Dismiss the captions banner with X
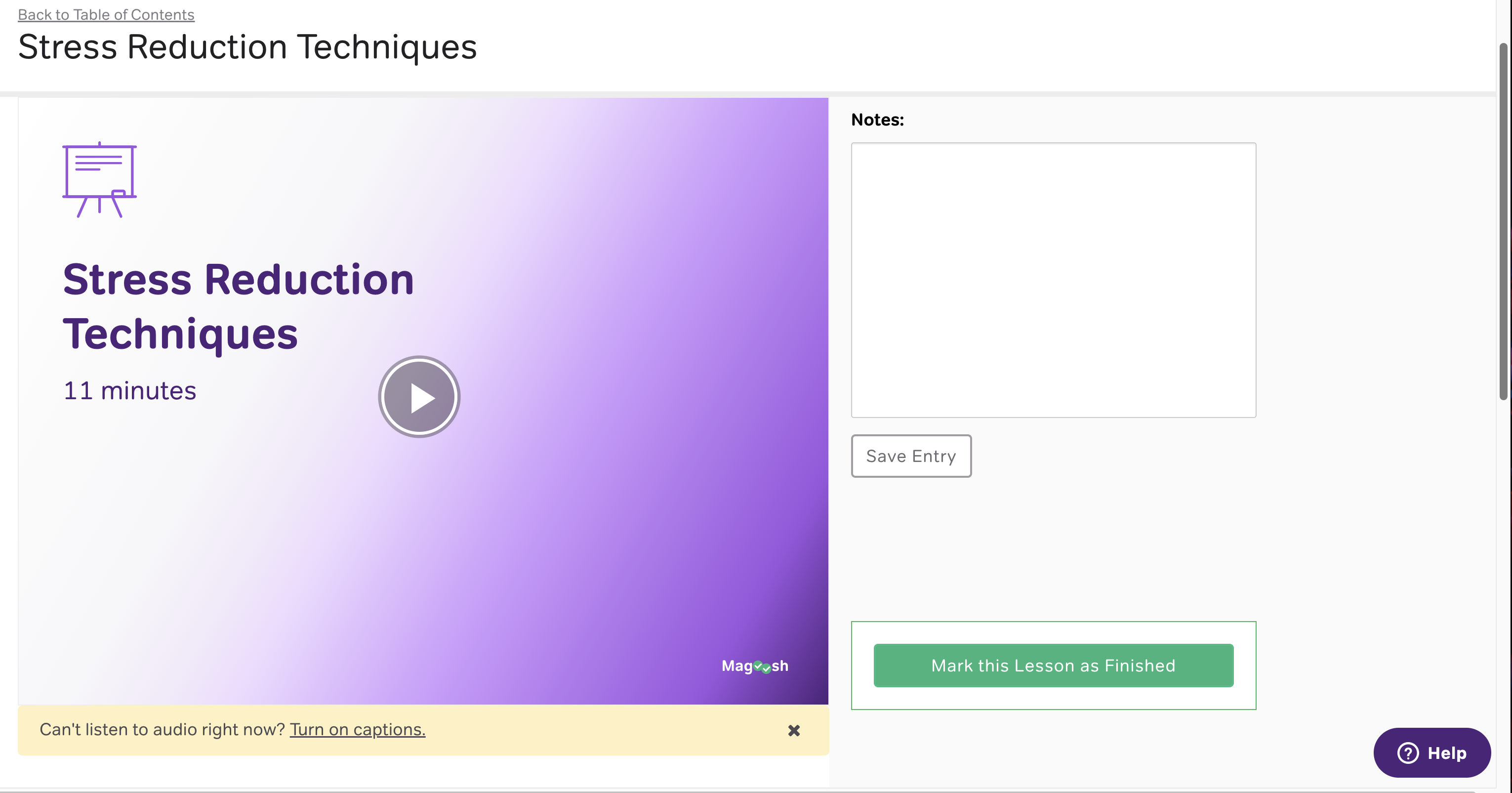The width and height of the screenshot is (1512, 793). (794, 730)
